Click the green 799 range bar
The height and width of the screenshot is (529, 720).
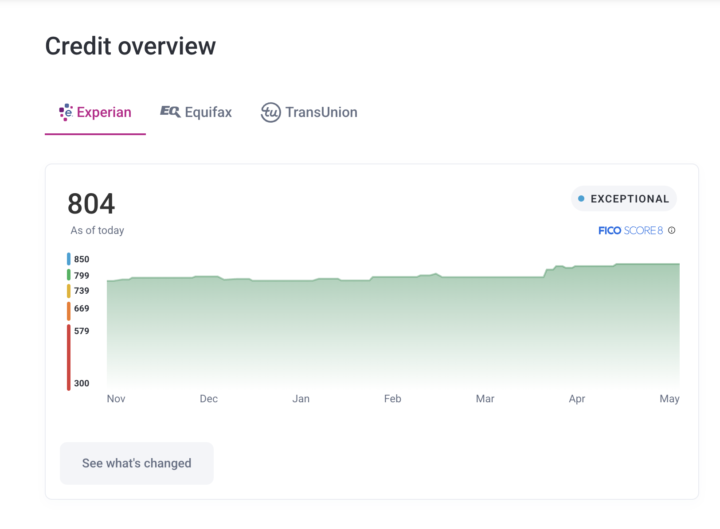click(69, 275)
